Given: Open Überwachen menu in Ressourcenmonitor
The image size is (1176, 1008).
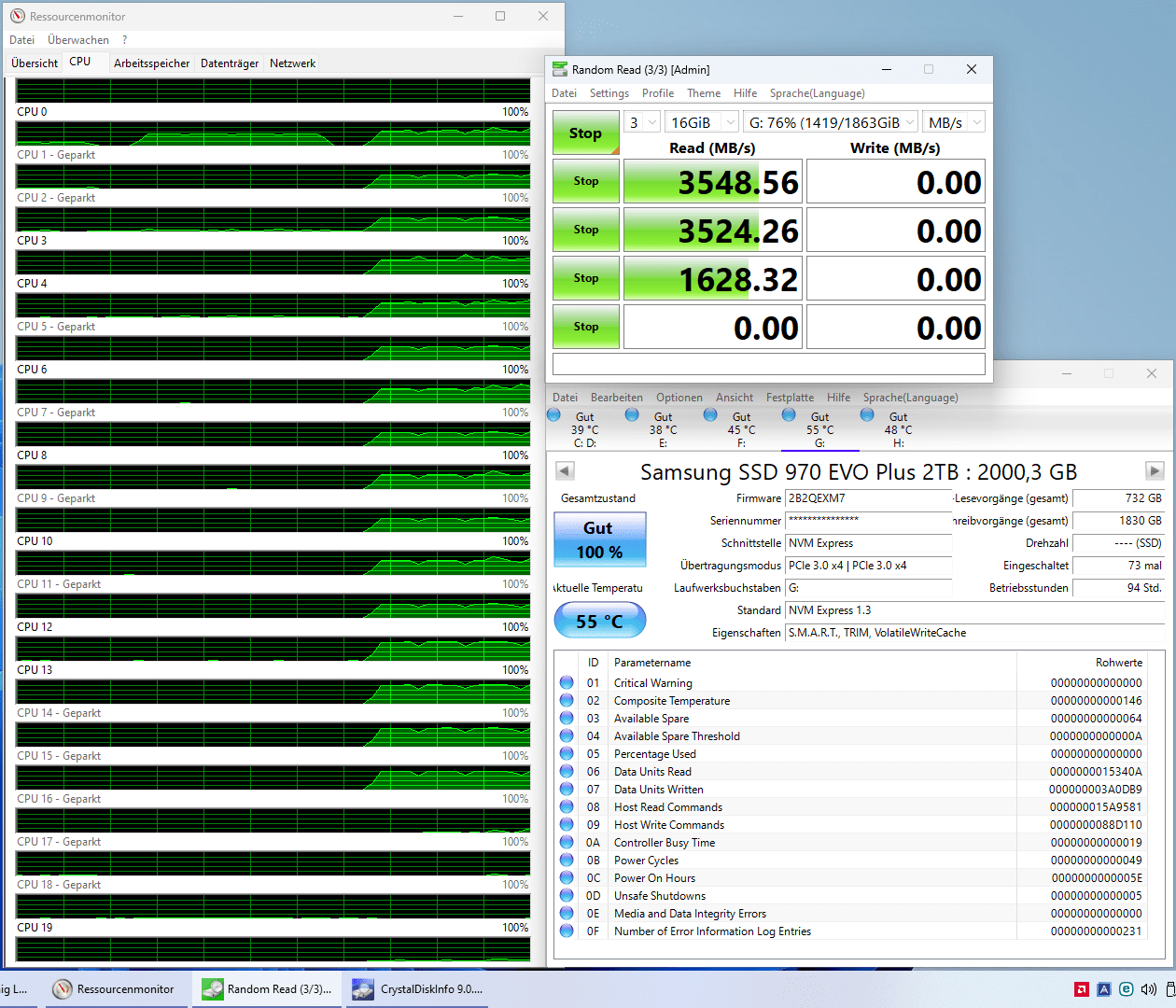Looking at the screenshot, I should [78, 40].
